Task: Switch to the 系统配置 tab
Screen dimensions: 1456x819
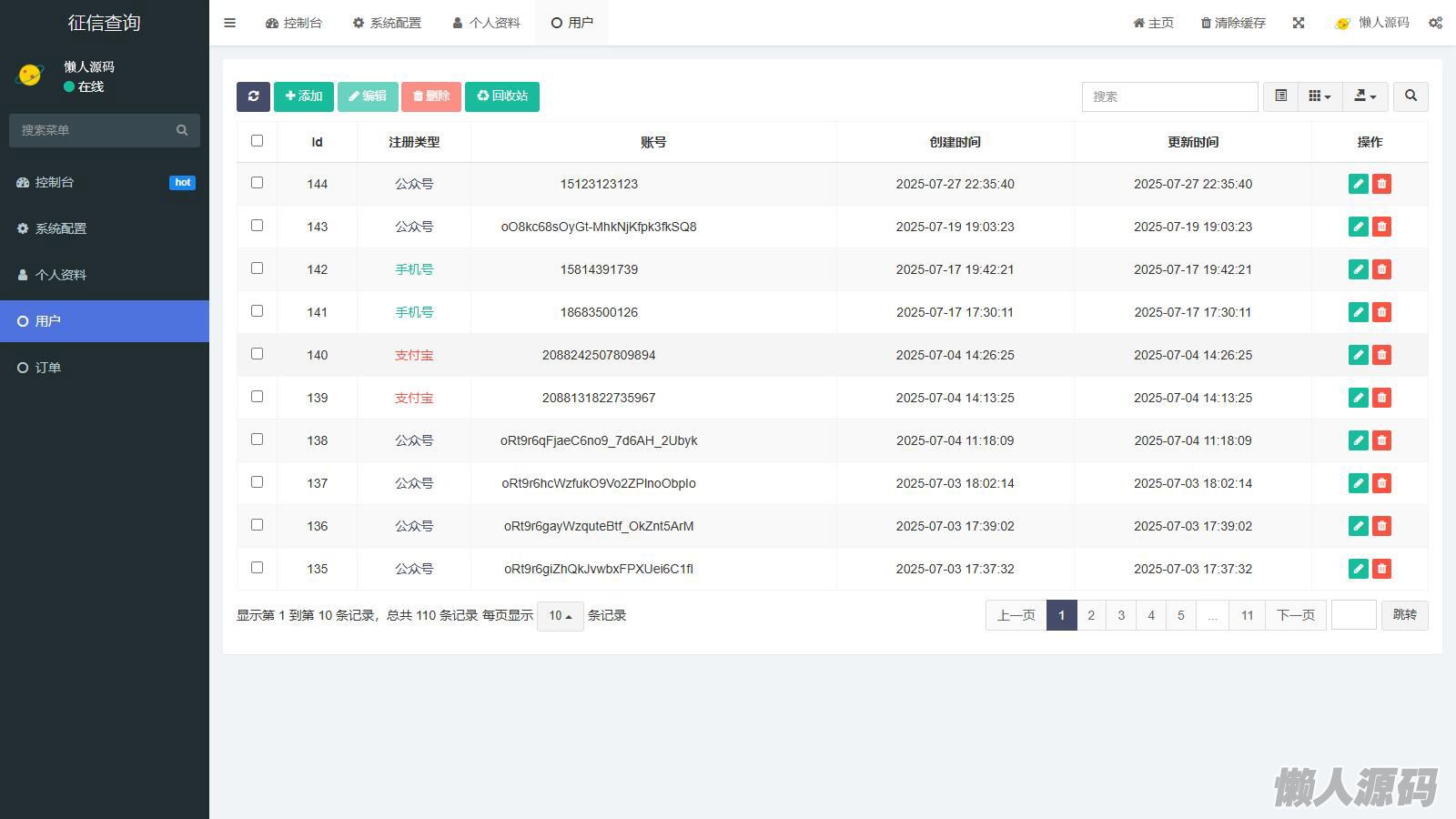Action: pyautogui.click(x=387, y=23)
